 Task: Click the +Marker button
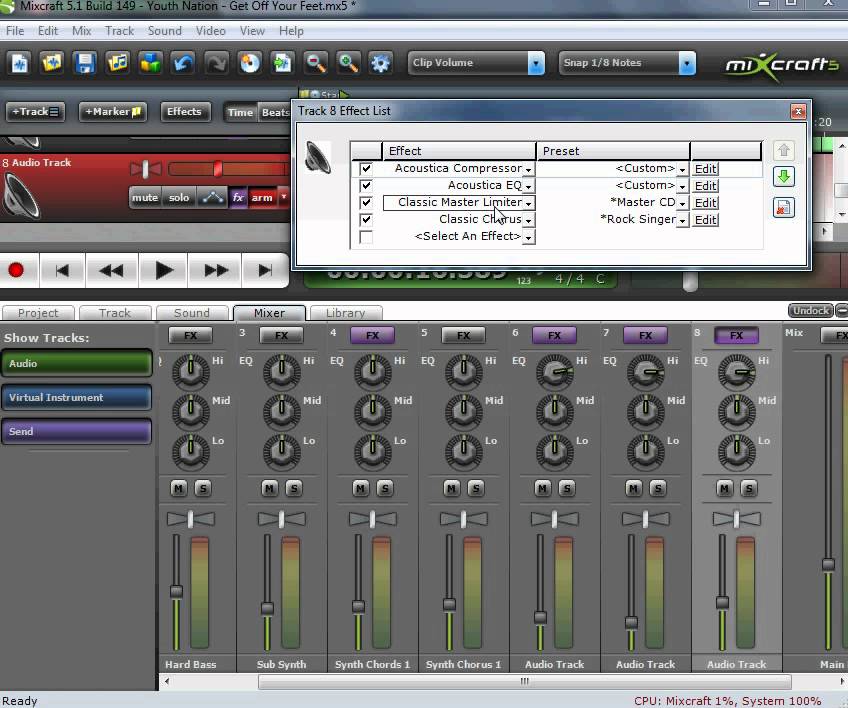[112, 112]
